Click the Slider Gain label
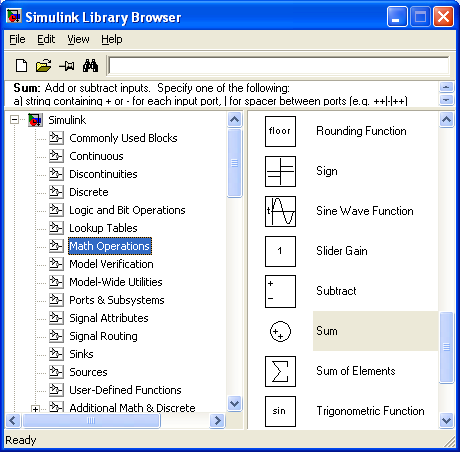The width and height of the screenshot is (460, 452). tap(342, 251)
